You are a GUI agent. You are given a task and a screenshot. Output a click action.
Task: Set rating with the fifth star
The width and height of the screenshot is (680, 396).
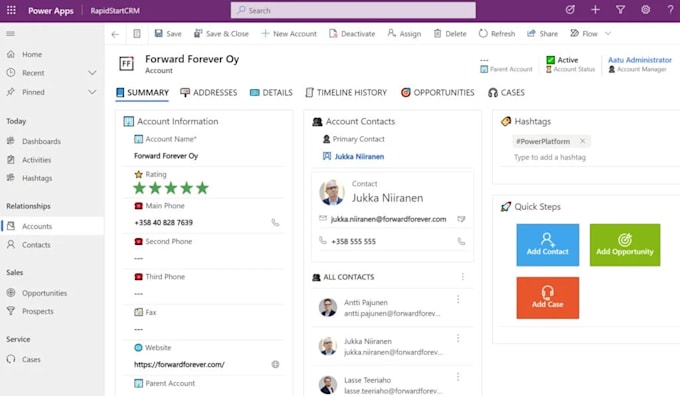(202, 188)
